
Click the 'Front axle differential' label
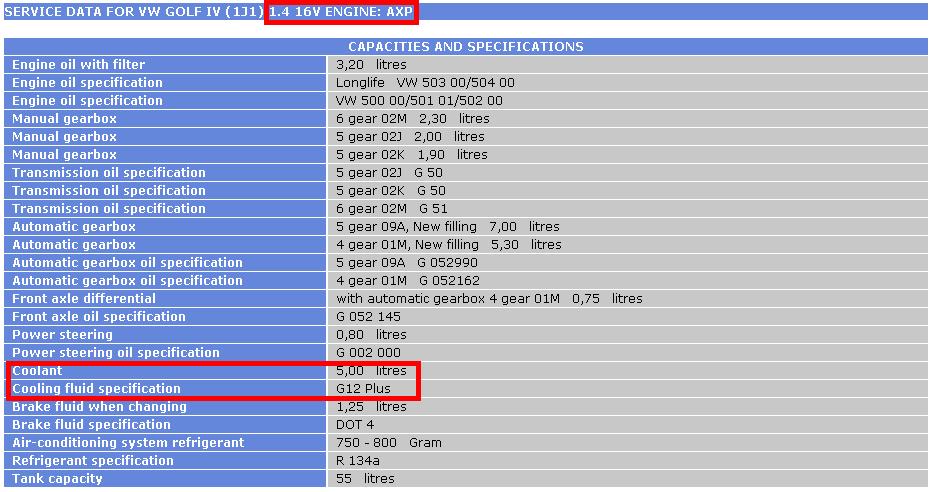click(84, 298)
